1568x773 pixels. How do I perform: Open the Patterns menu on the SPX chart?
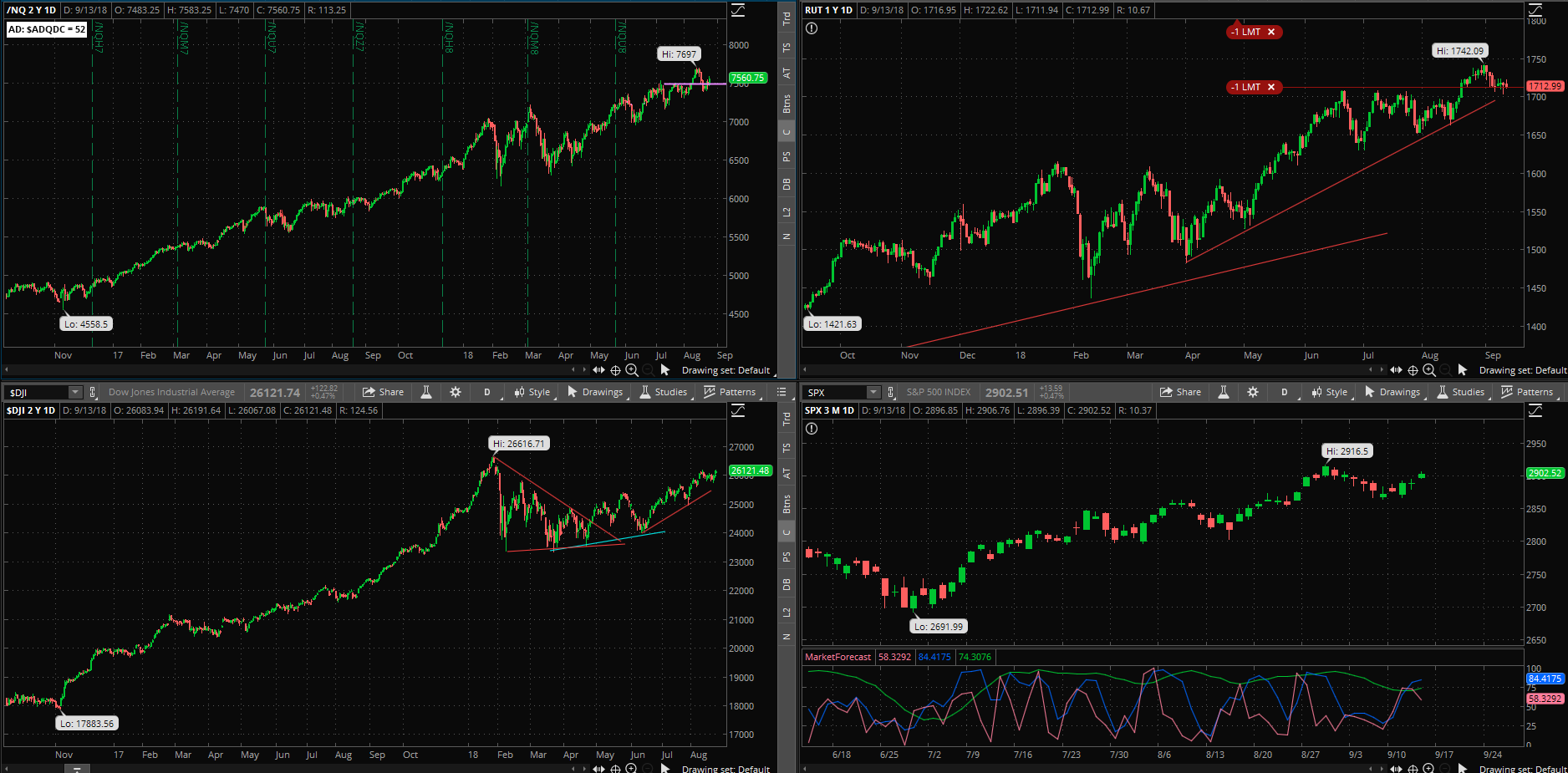click(x=1527, y=392)
